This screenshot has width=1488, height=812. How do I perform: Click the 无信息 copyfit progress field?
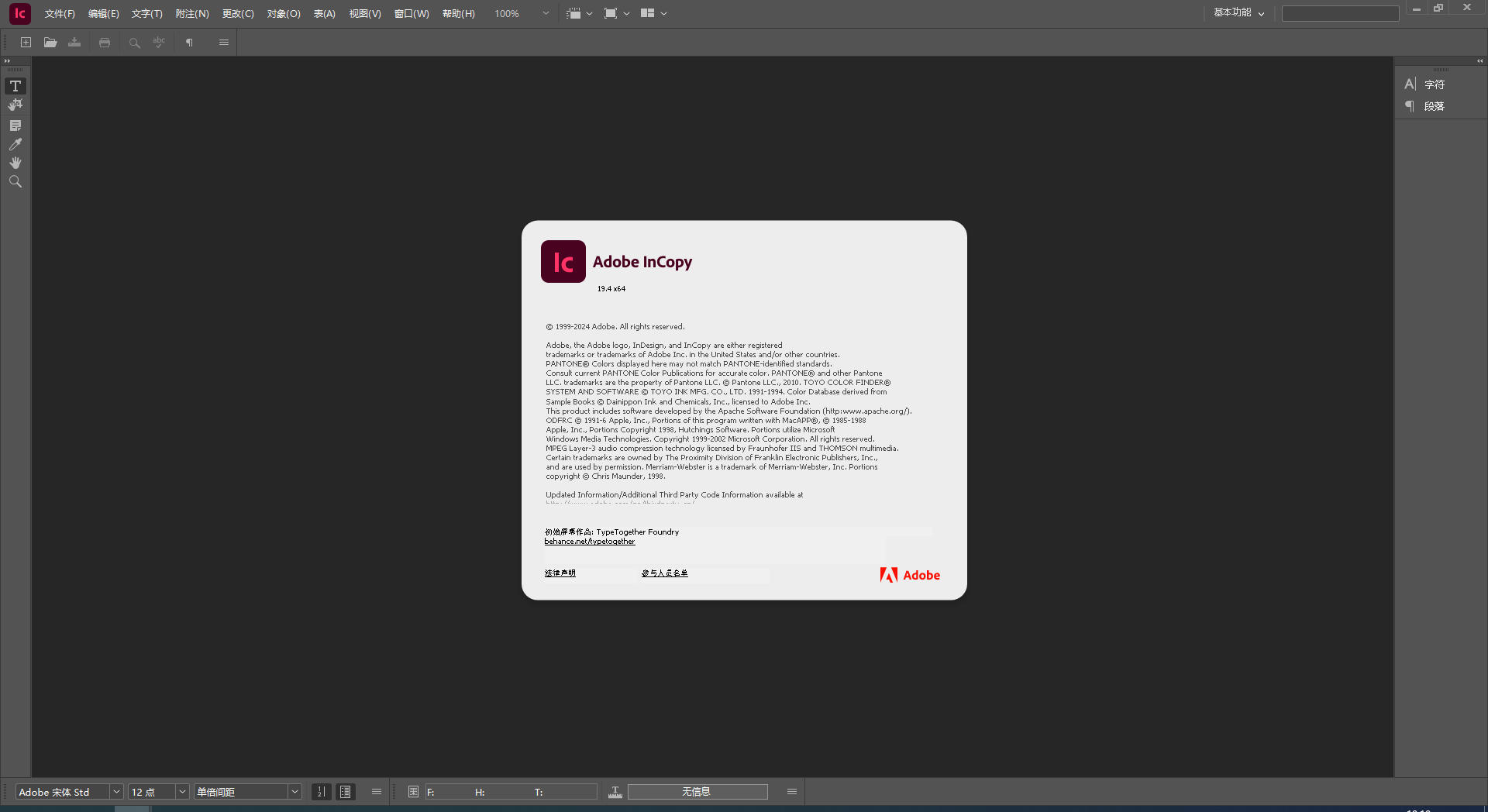(x=697, y=792)
